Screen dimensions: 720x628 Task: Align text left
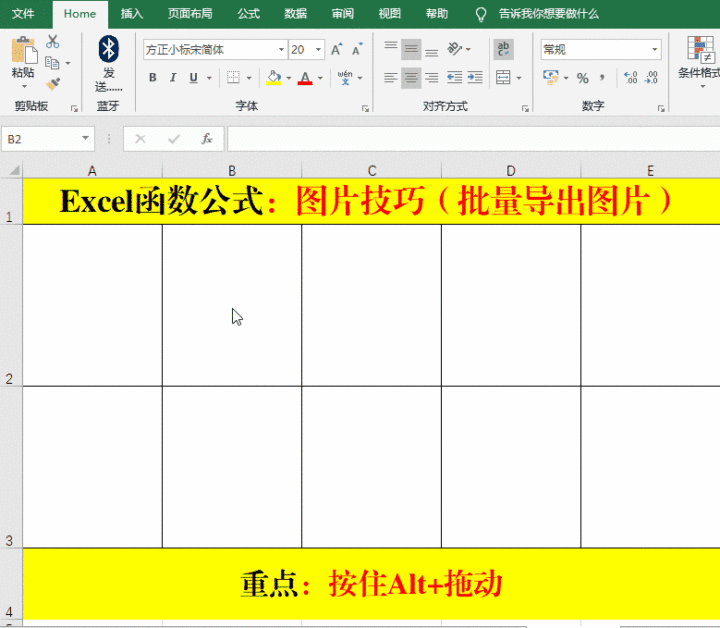point(391,78)
